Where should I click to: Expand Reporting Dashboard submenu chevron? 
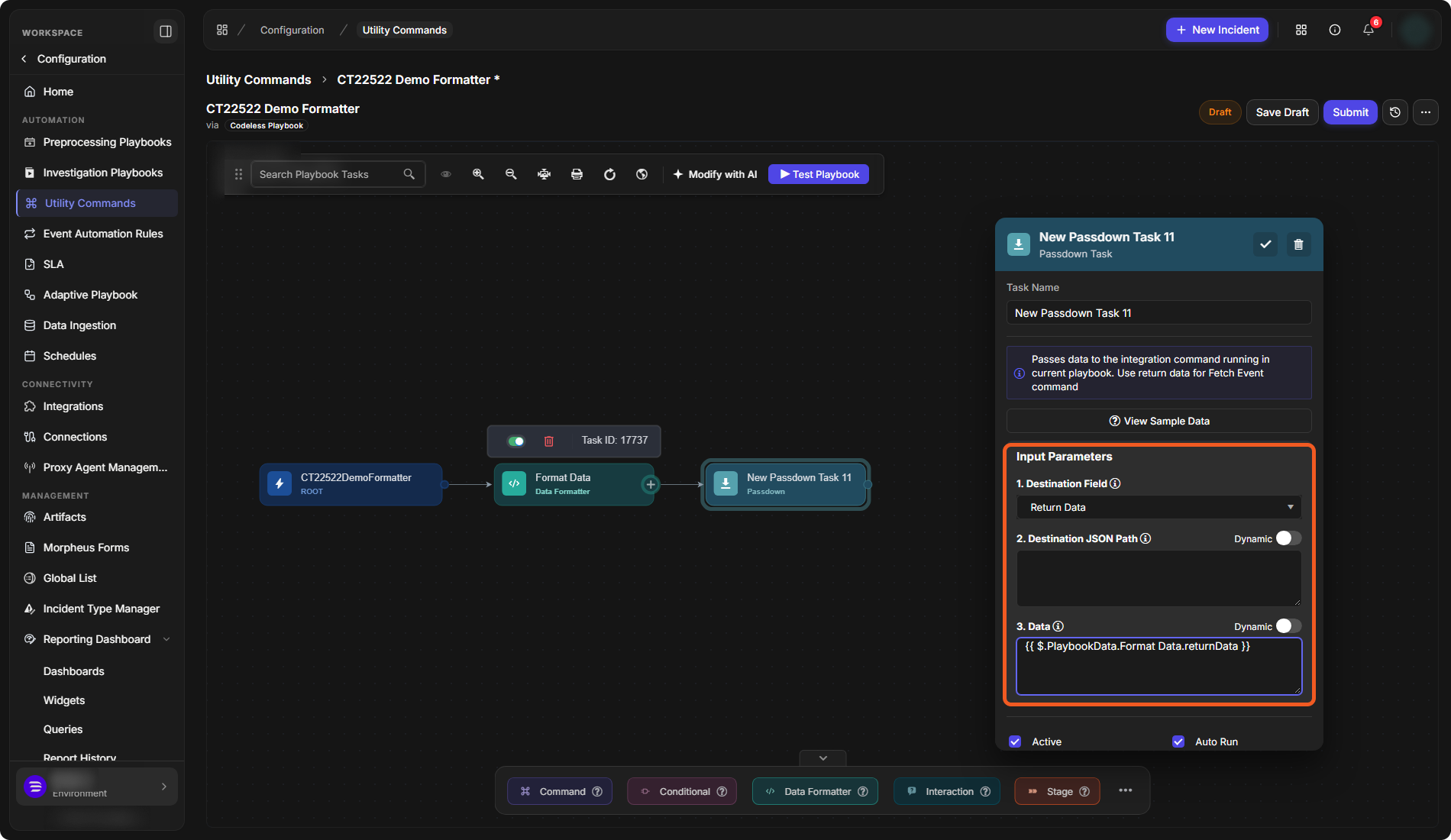coord(166,639)
